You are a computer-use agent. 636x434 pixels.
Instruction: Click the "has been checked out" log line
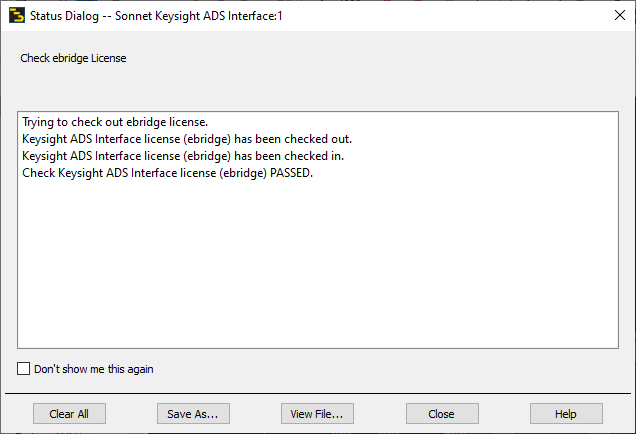click(187, 139)
